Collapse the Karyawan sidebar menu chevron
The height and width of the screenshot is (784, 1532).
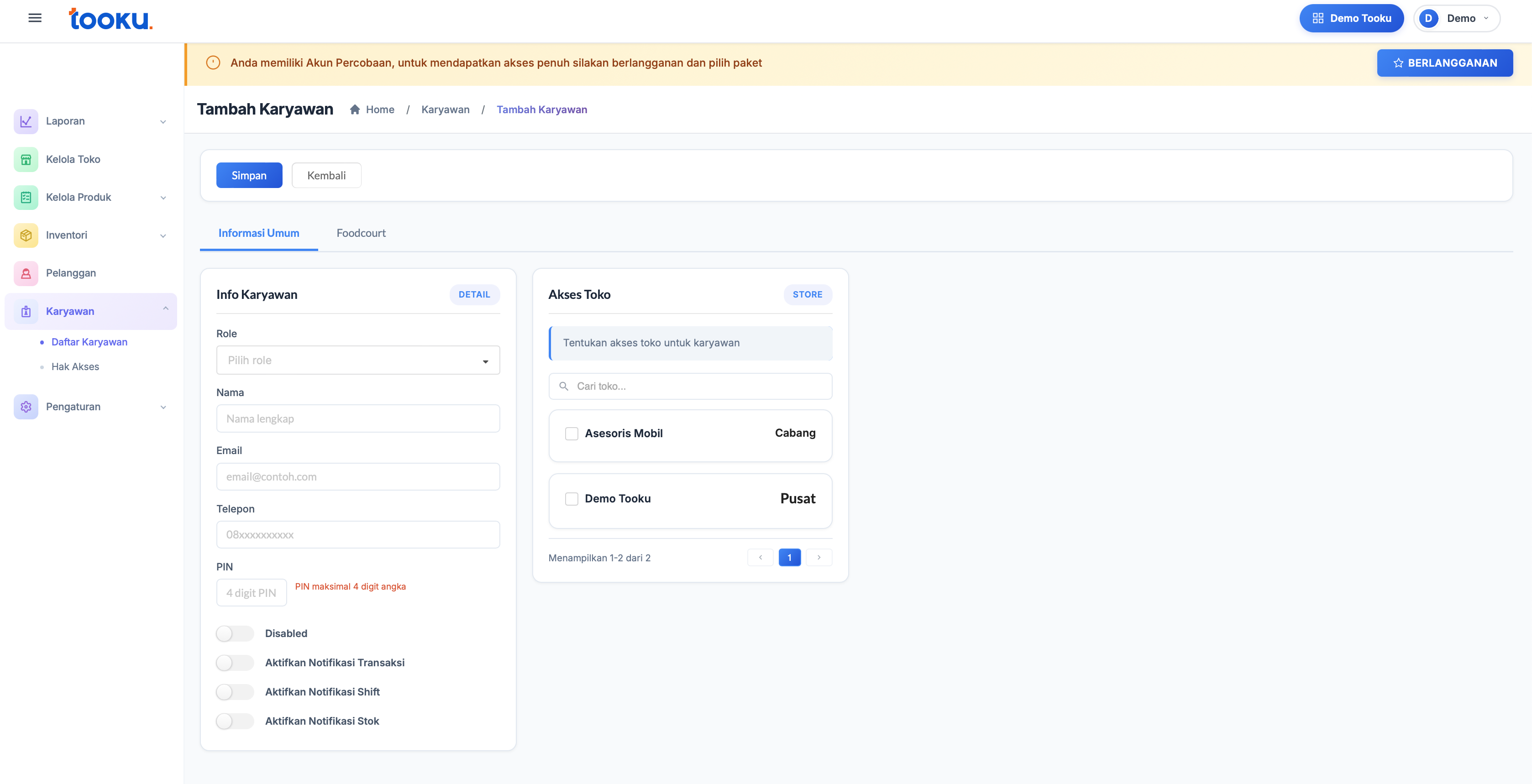165,308
